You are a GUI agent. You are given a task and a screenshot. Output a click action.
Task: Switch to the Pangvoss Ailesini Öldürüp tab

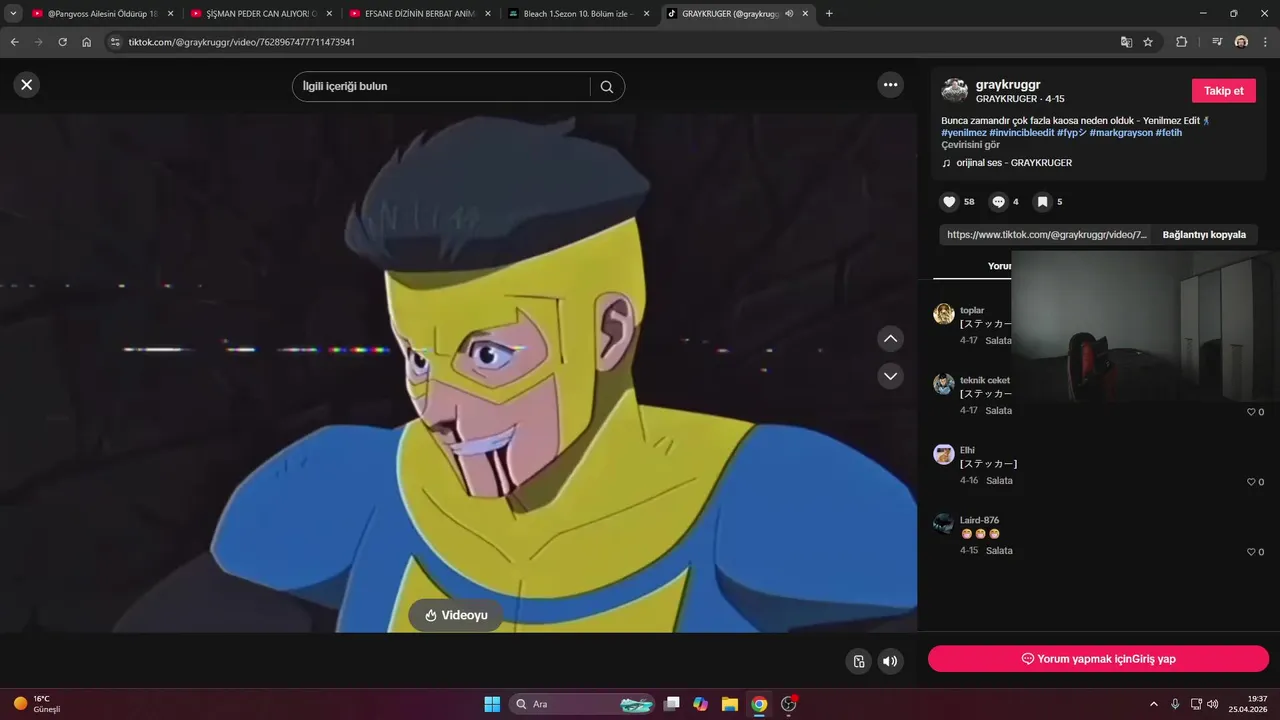pyautogui.click(x=102, y=14)
